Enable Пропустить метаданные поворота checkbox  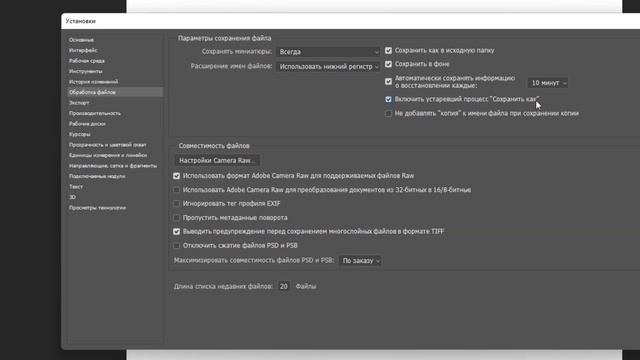(176, 218)
